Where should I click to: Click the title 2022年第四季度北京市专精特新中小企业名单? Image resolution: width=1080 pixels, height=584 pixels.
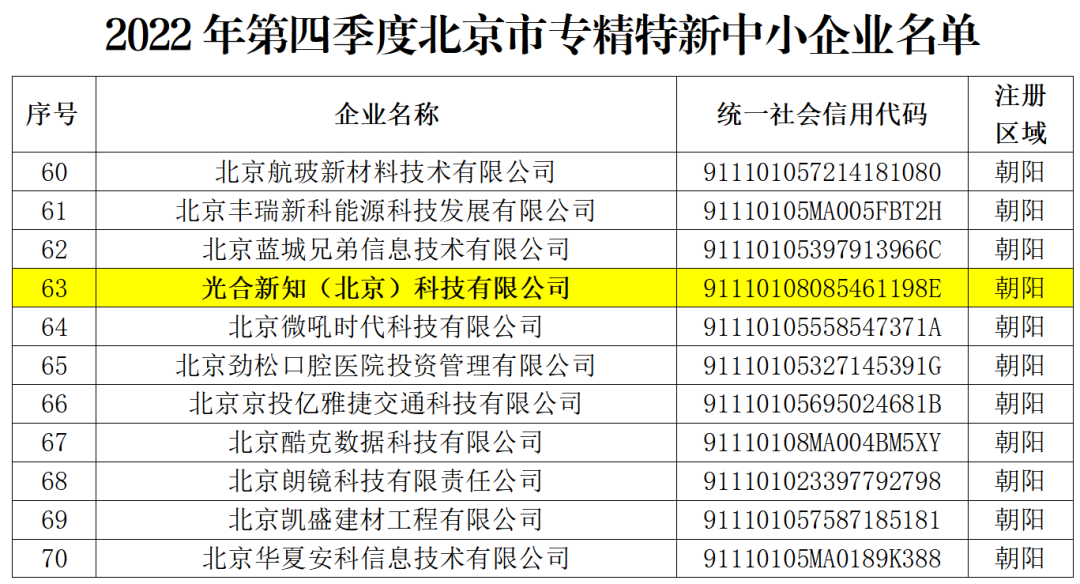(x=542, y=35)
